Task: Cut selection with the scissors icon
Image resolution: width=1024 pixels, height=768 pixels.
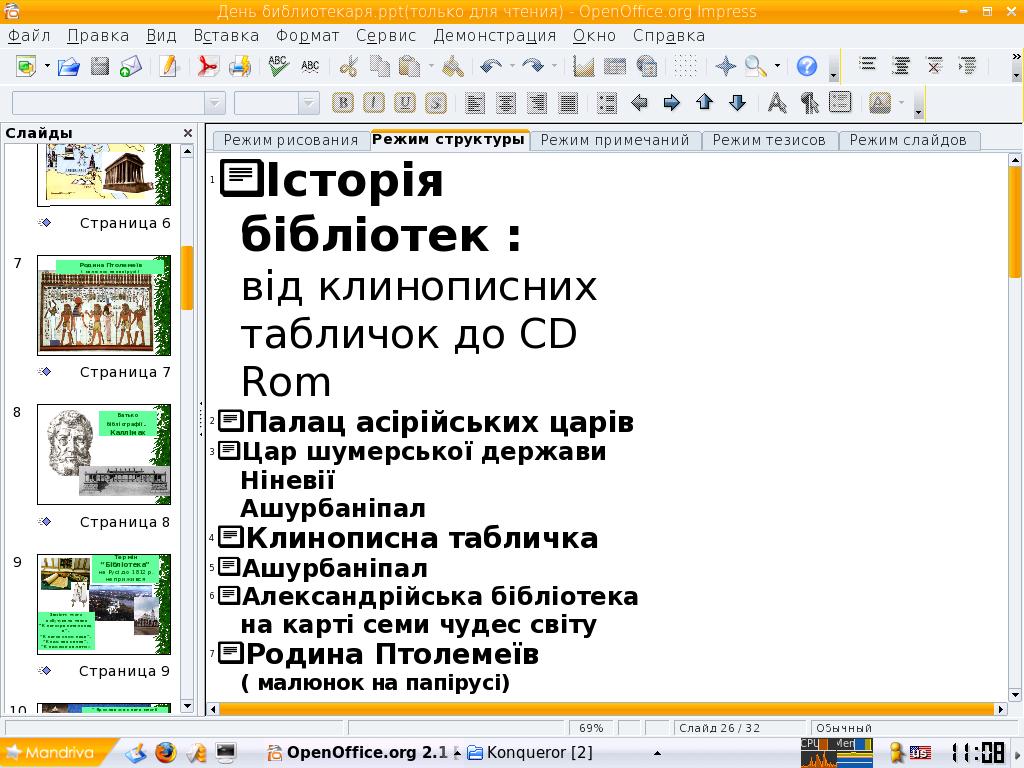Action: pos(349,66)
